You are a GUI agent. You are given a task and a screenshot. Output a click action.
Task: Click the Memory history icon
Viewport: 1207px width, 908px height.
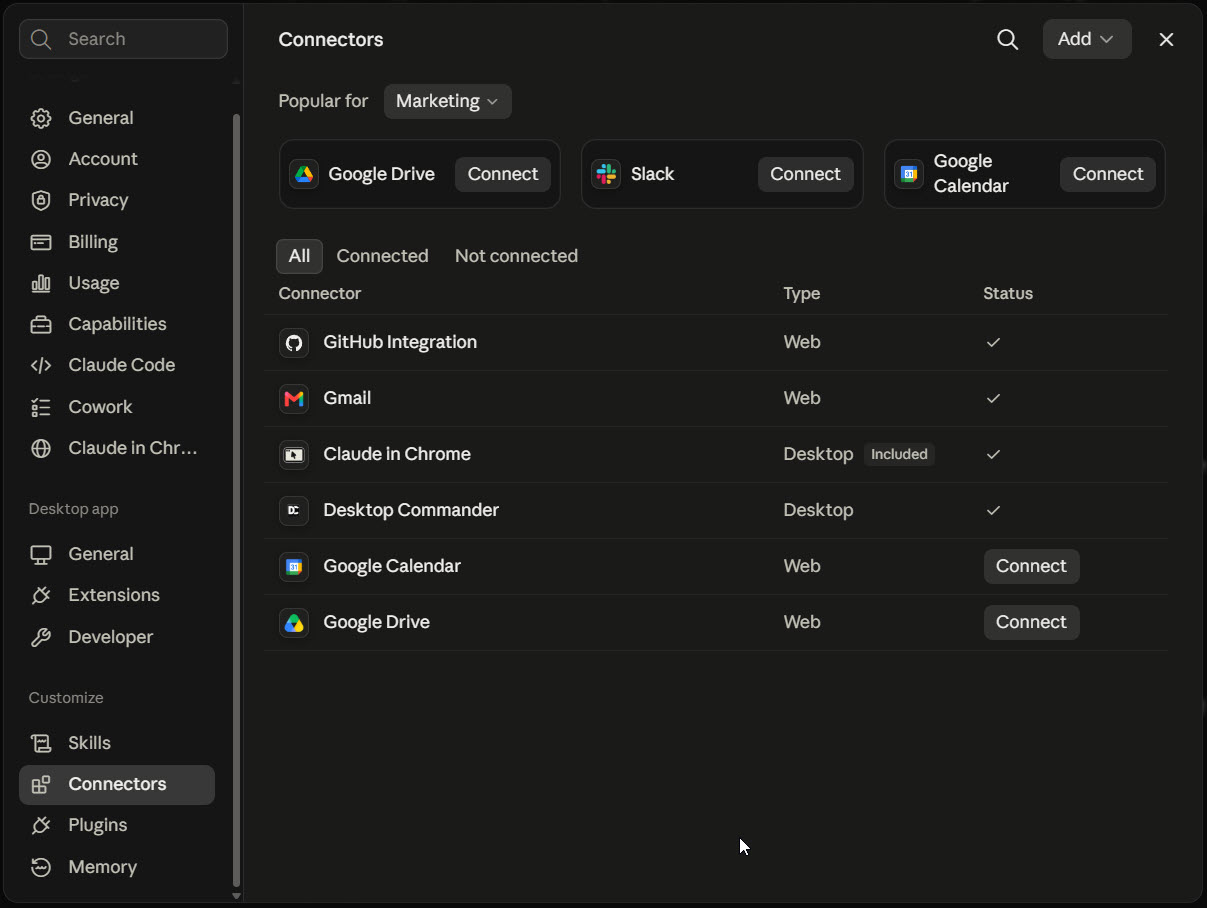(x=41, y=867)
